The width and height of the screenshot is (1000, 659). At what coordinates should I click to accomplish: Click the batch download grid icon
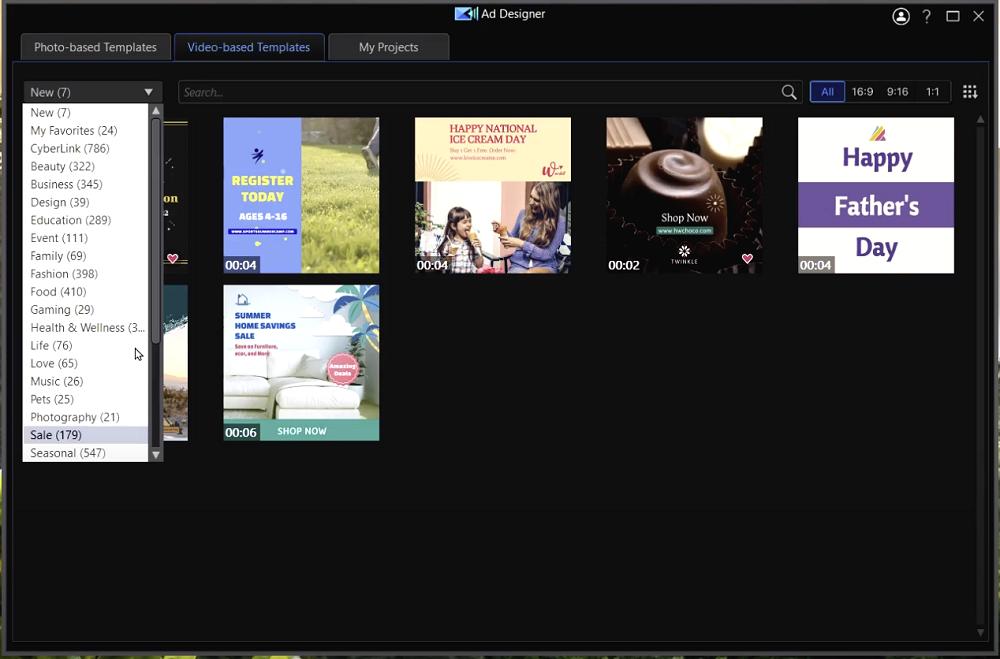click(x=969, y=91)
